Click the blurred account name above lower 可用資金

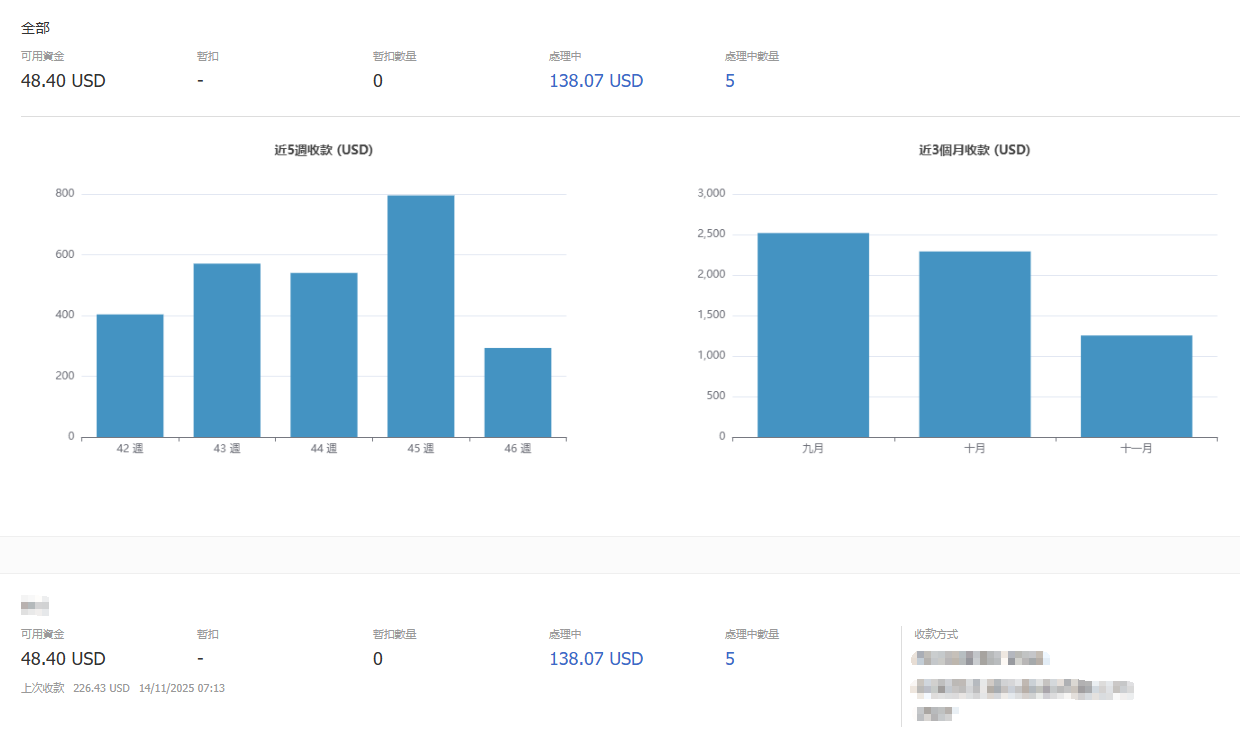35,605
